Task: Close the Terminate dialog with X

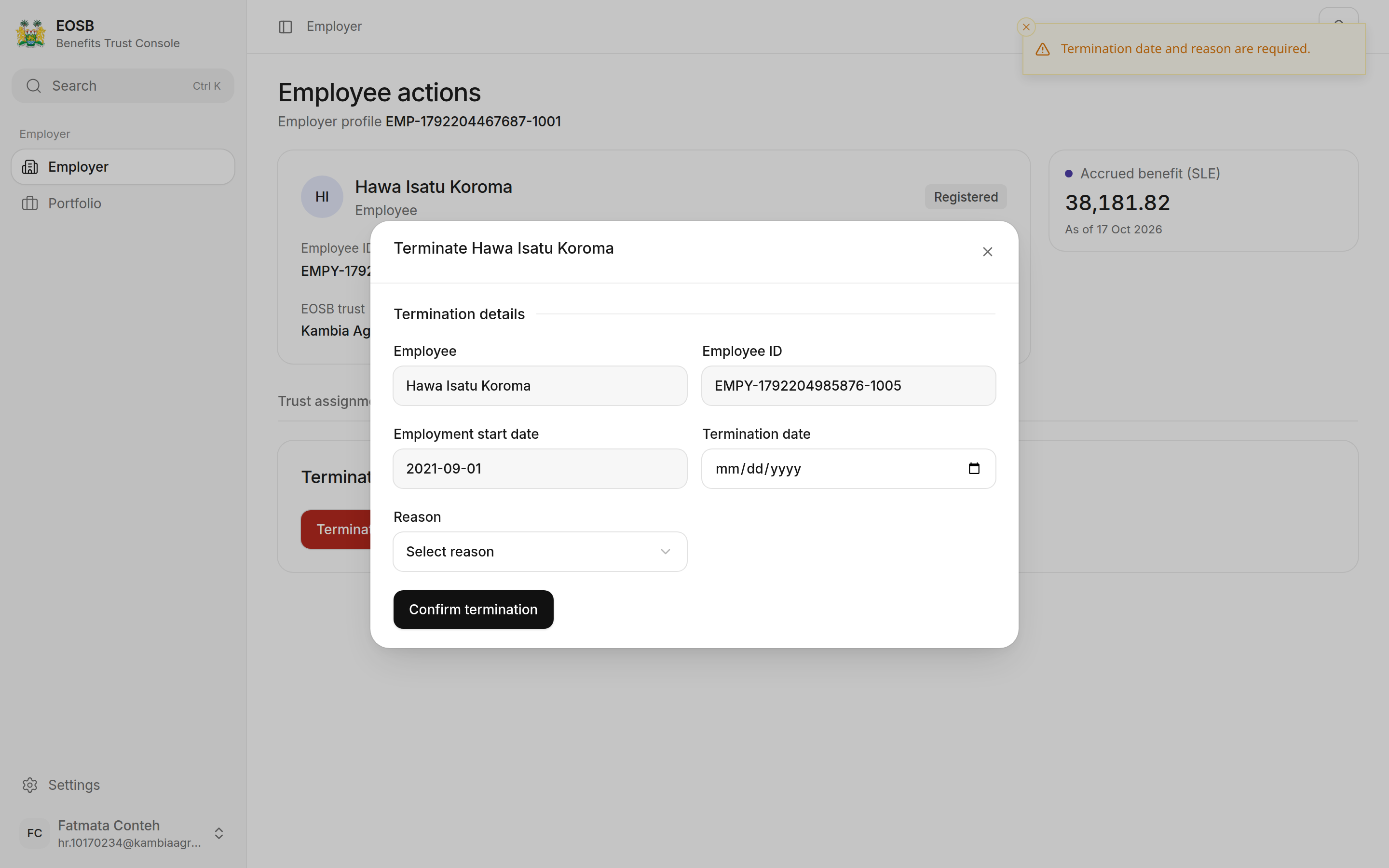Action: [x=987, y=252]
